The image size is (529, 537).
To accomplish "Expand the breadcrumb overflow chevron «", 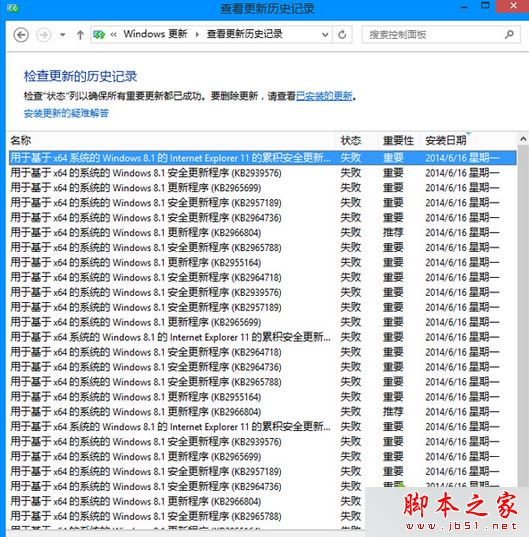I will click(x=114, y=35).
